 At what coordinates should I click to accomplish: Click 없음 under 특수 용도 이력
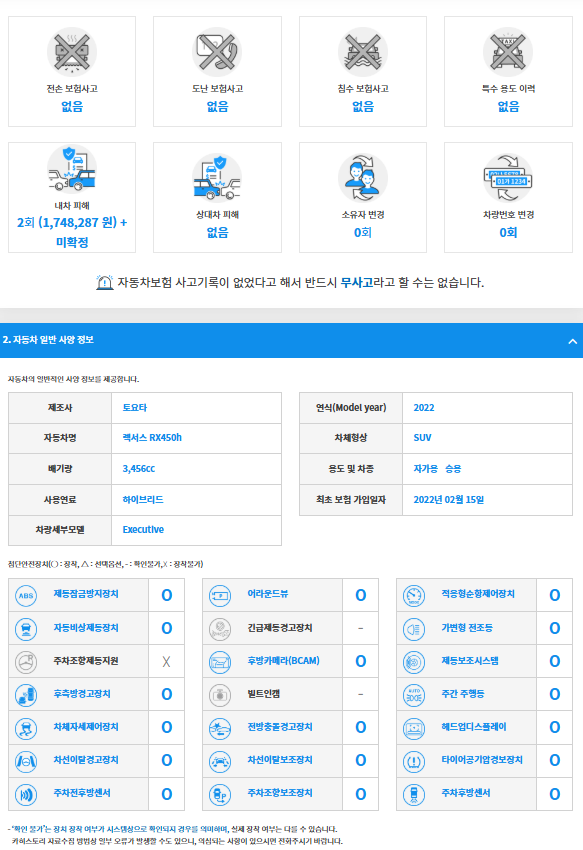(x=508, y=107)
